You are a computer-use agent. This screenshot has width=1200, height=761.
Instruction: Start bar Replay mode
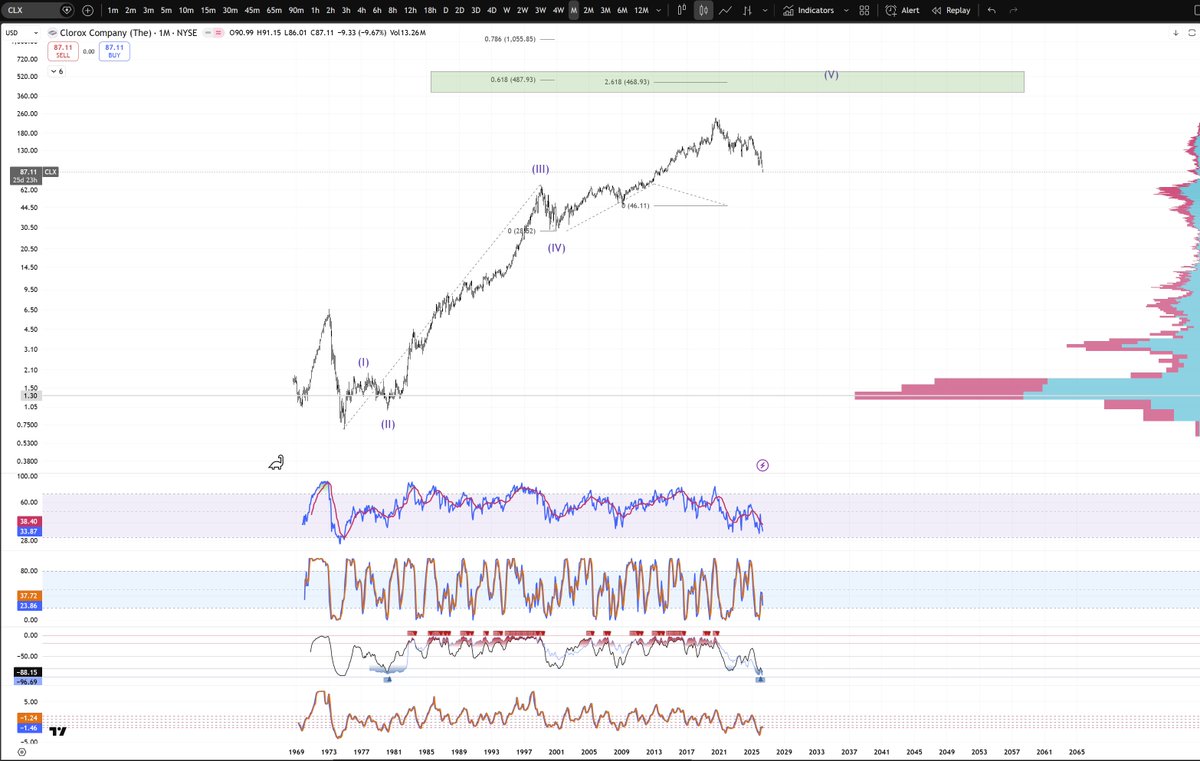click(x=950, y=10)
